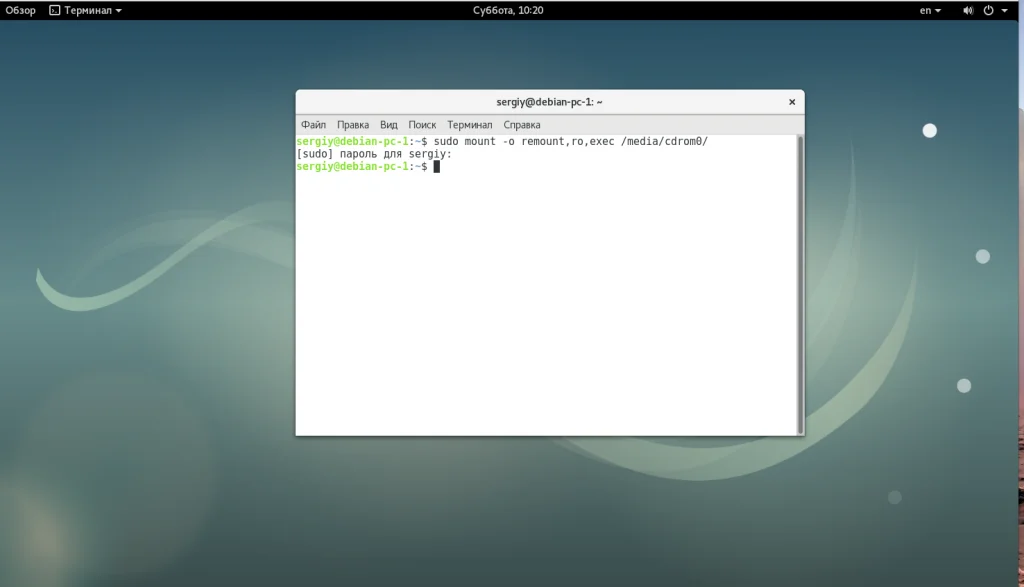Expand the system menu arrow at far right
This screenshot has width=1024, height=587.
point(1004,11)
